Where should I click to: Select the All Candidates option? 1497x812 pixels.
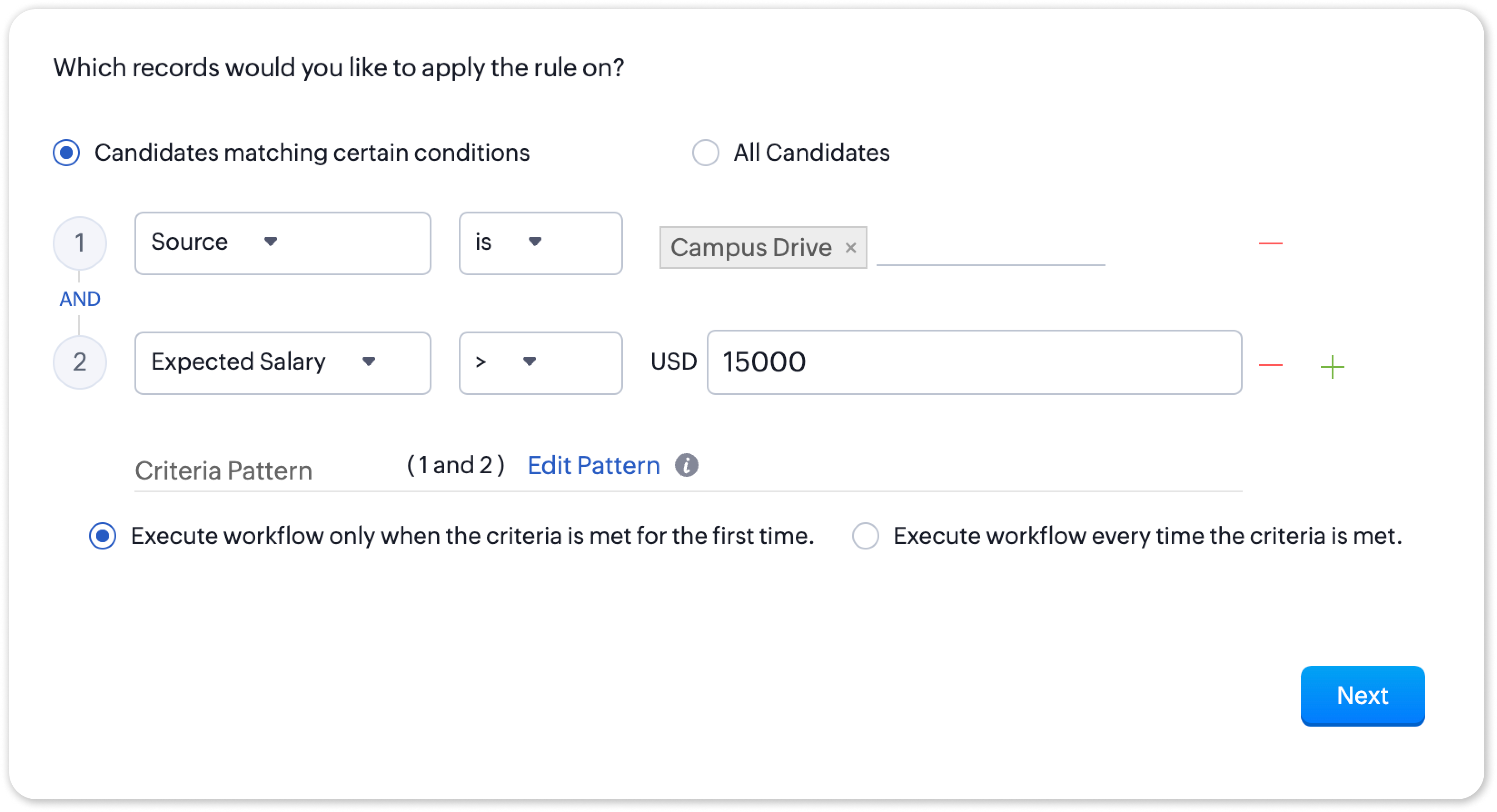705,153
